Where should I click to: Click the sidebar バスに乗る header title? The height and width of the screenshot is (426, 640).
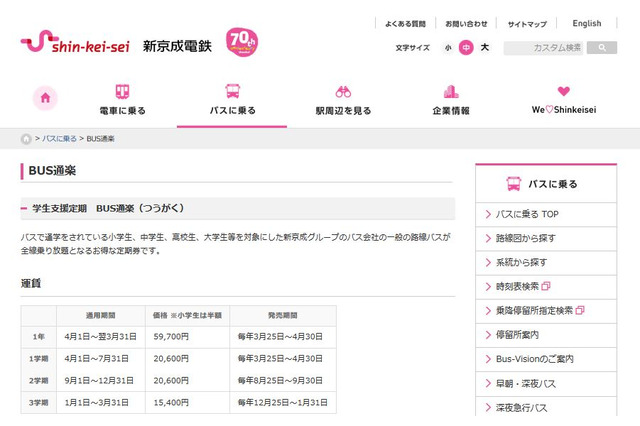553,184
